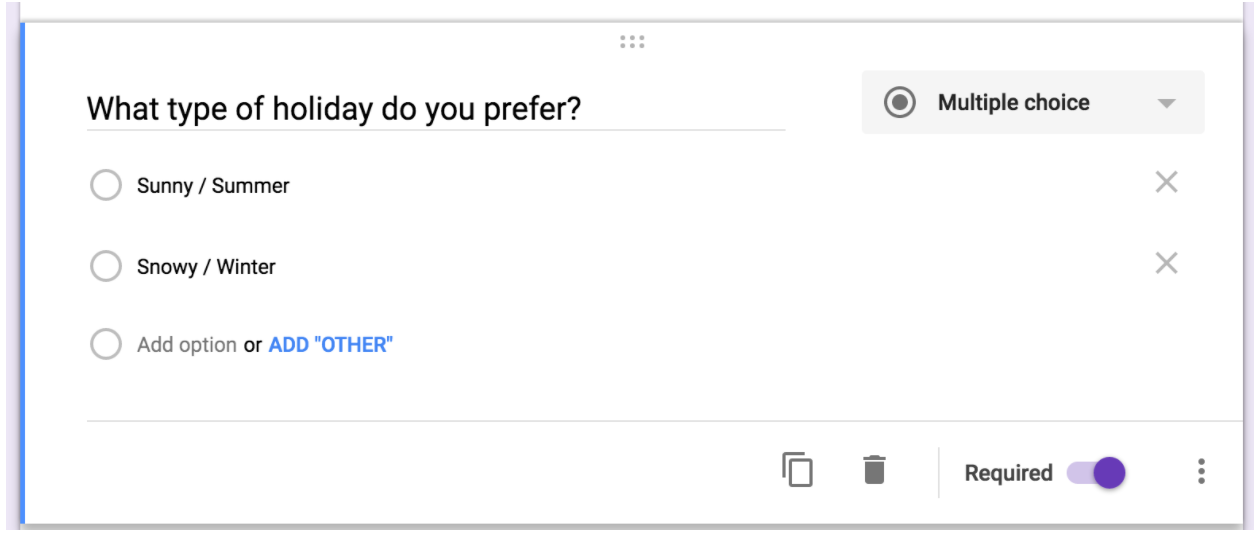
Task: Grab the six-dot drag handle at top
Action: coord(632,42)
